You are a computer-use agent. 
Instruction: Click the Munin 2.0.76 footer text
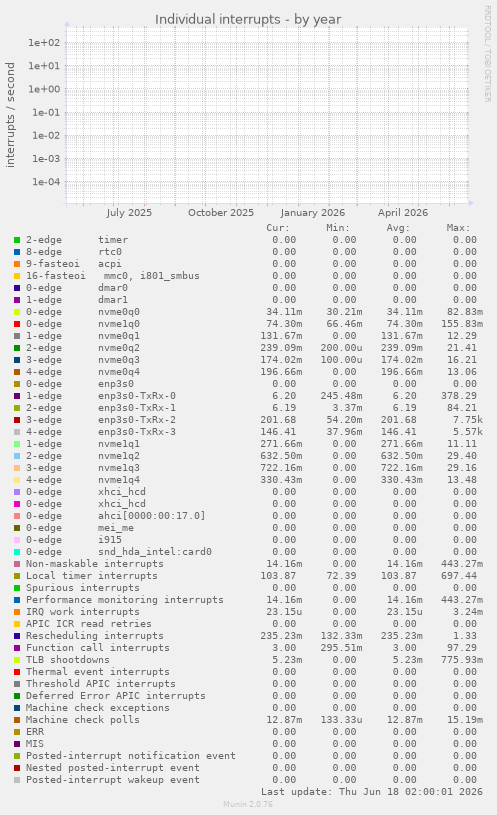click(248, 804)
